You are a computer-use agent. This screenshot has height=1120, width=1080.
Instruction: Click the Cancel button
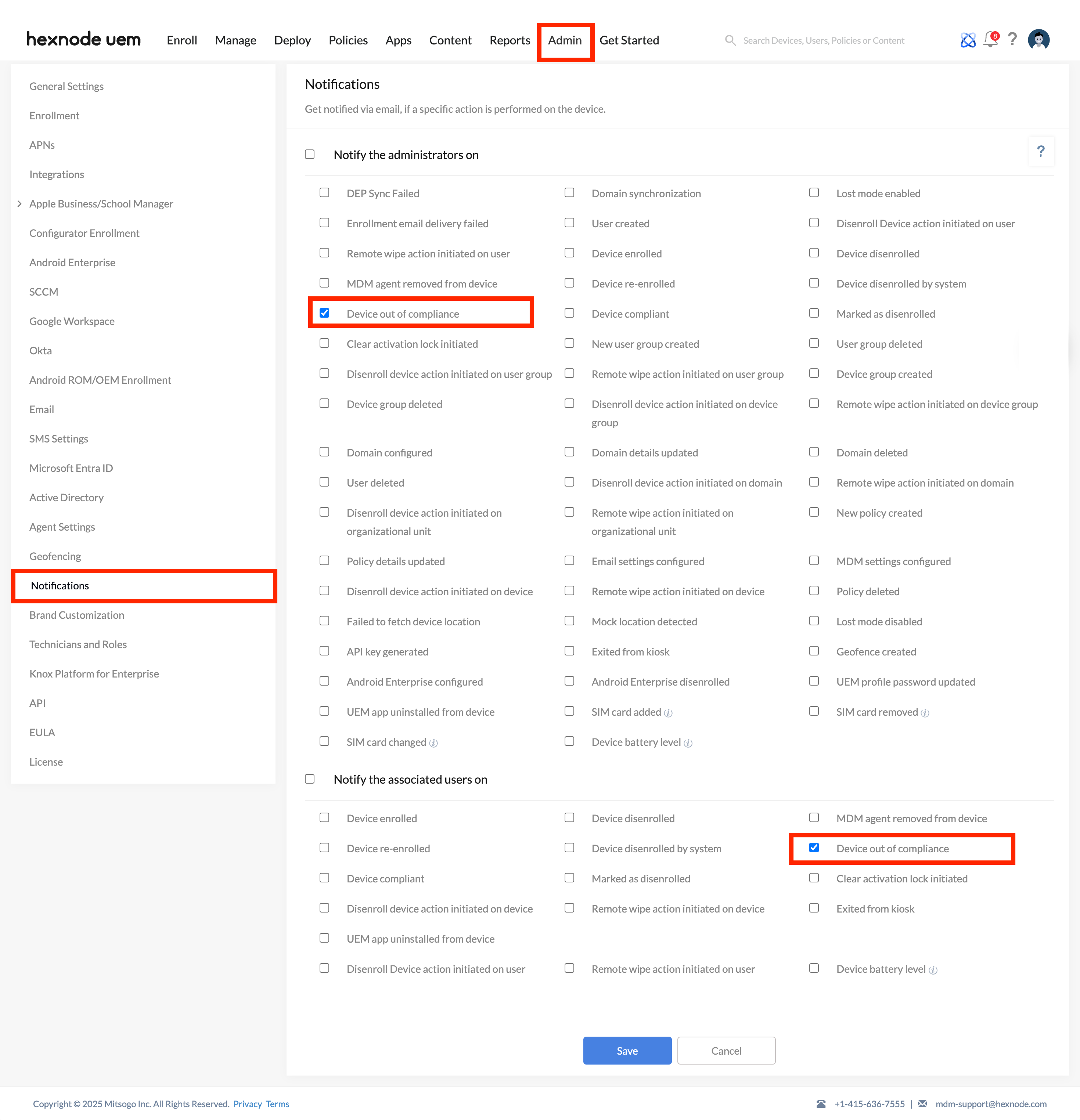tap(726, 1050)
